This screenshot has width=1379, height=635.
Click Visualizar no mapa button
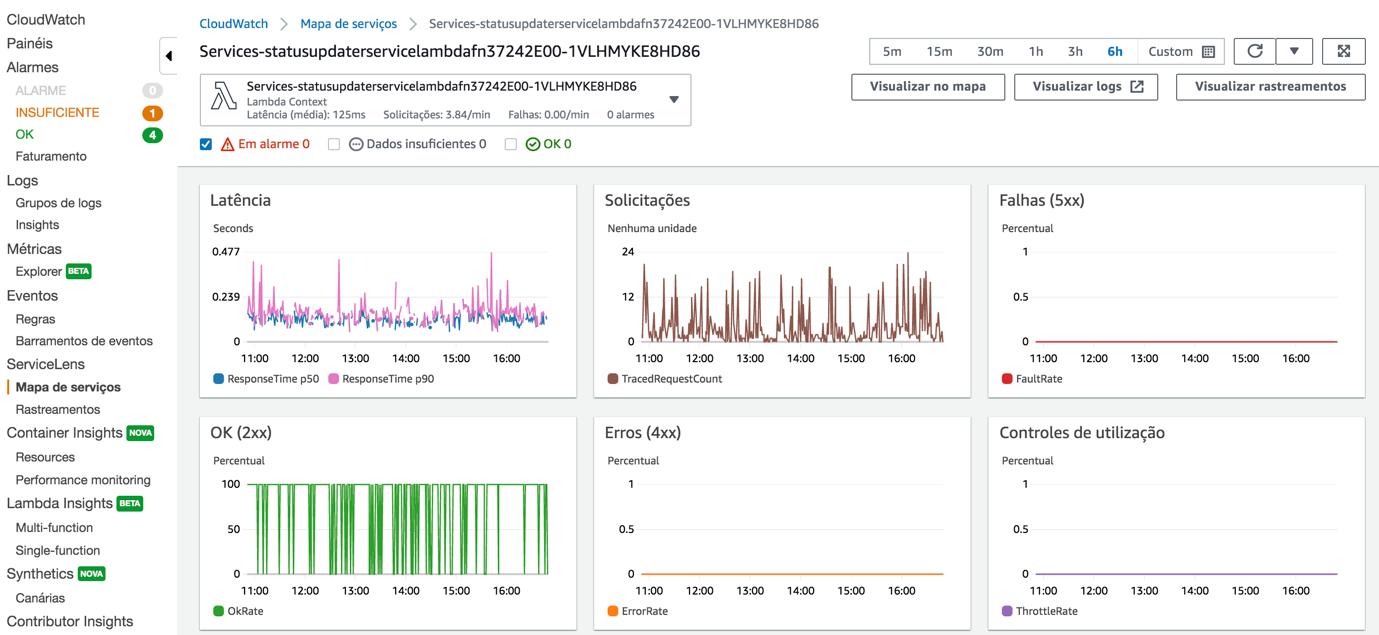click(928, 87)
